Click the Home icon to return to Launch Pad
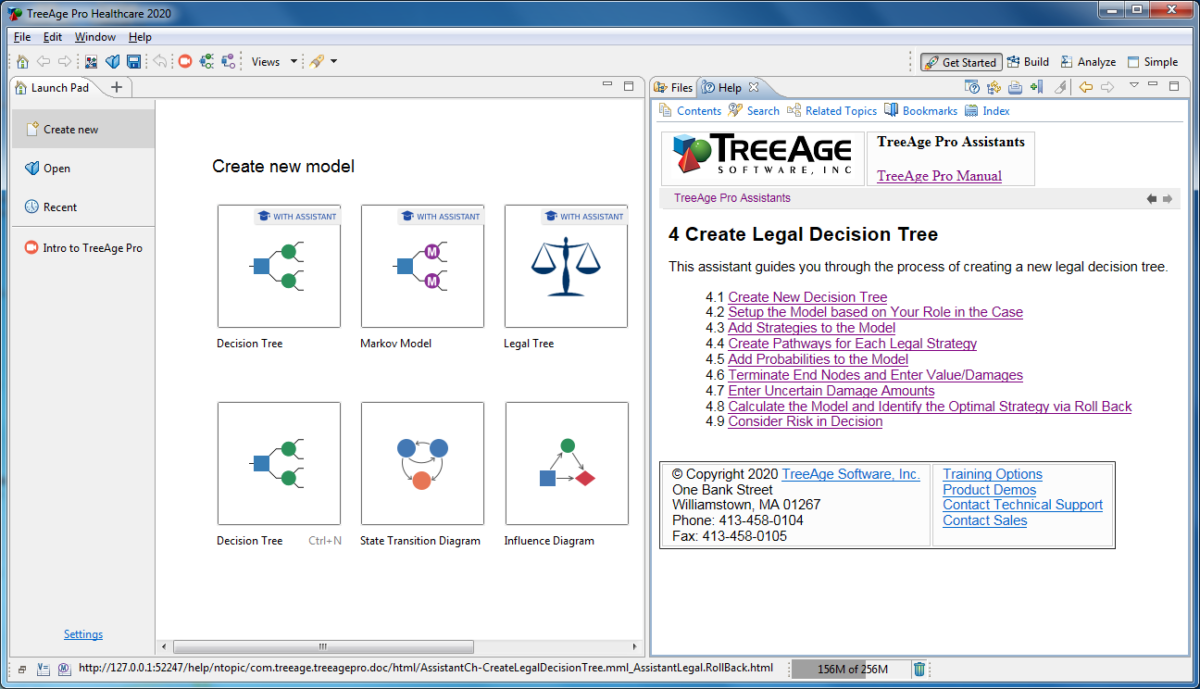The width and height of the screenshot is (1200, 689). [x=21, y=61]
